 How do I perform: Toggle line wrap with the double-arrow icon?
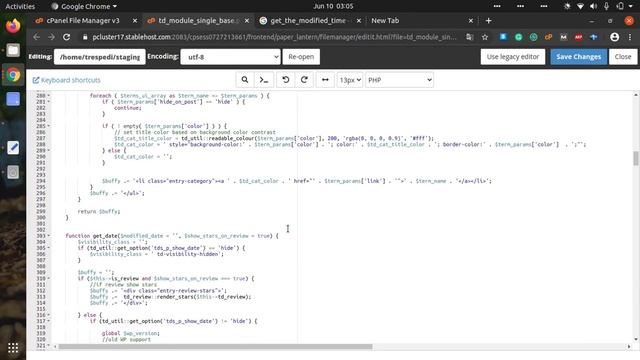pyautogui.click(x=325, y=80)
